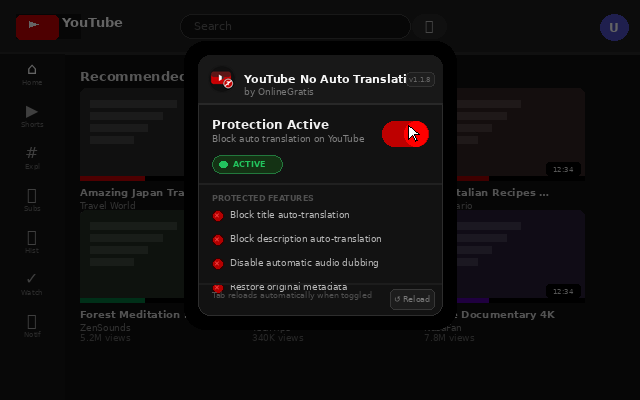
Task: Open Watch later checkmark in sidebar
Action: pos(32,285)
